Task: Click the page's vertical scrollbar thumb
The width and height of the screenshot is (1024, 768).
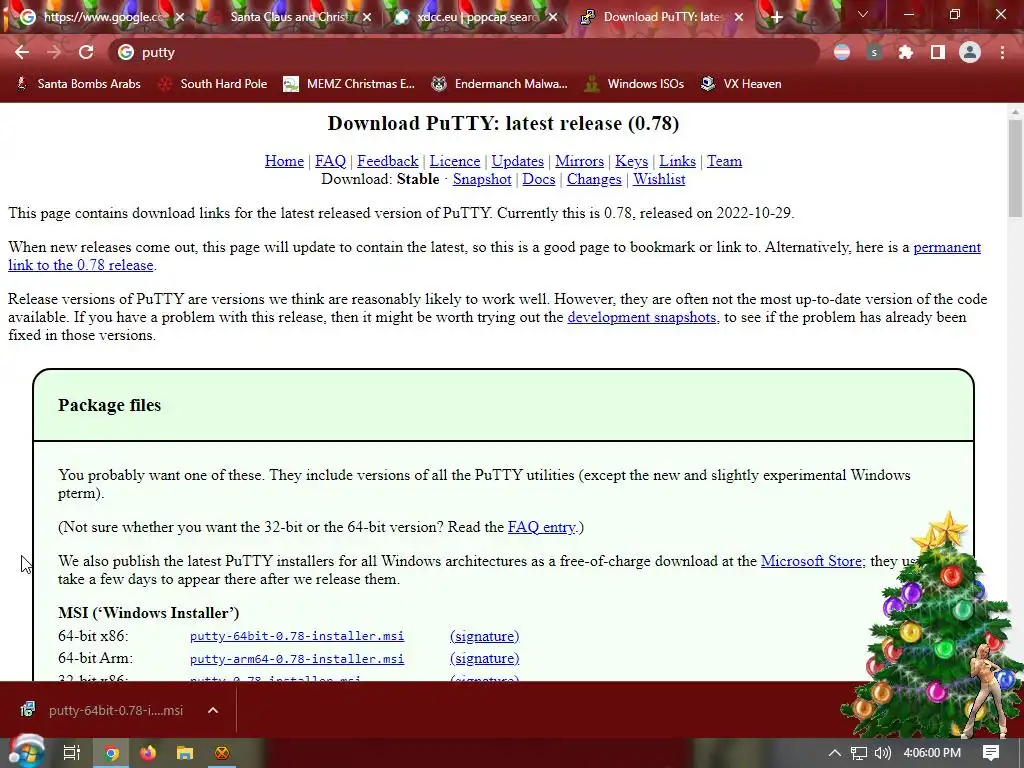Action: click(x=1015, y=168)
